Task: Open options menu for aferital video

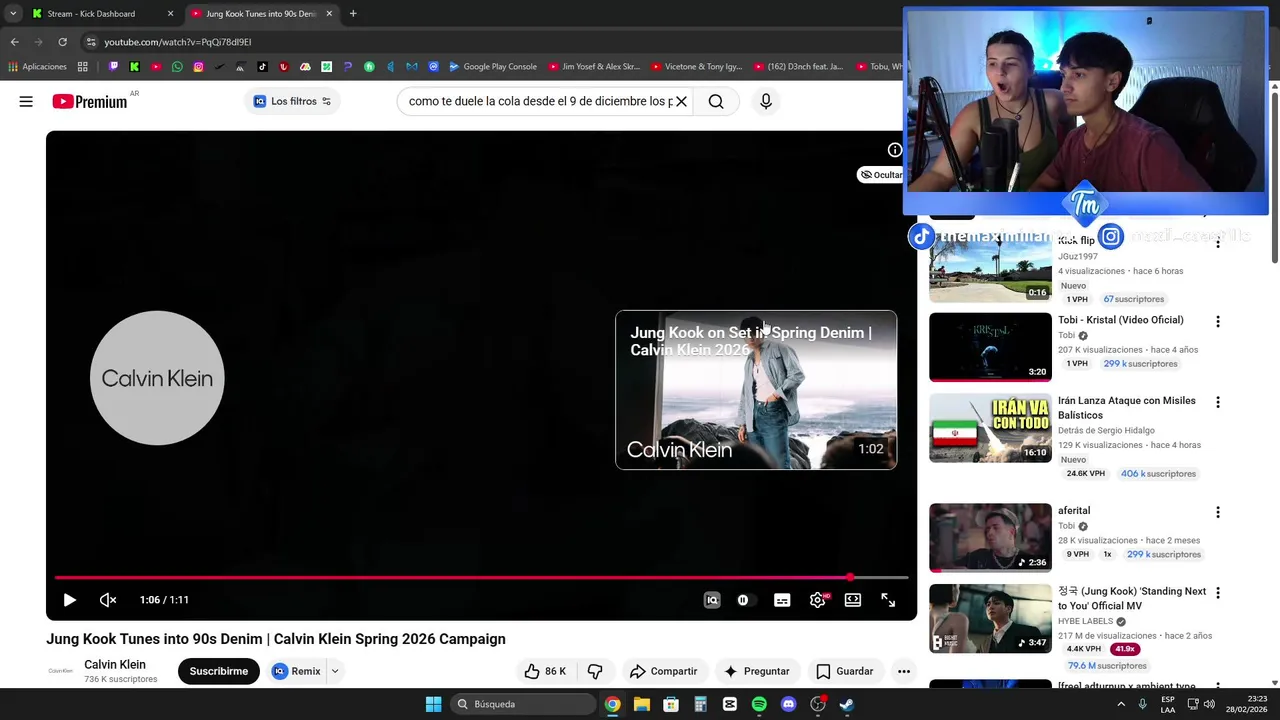Action: tap(1217, 512)
